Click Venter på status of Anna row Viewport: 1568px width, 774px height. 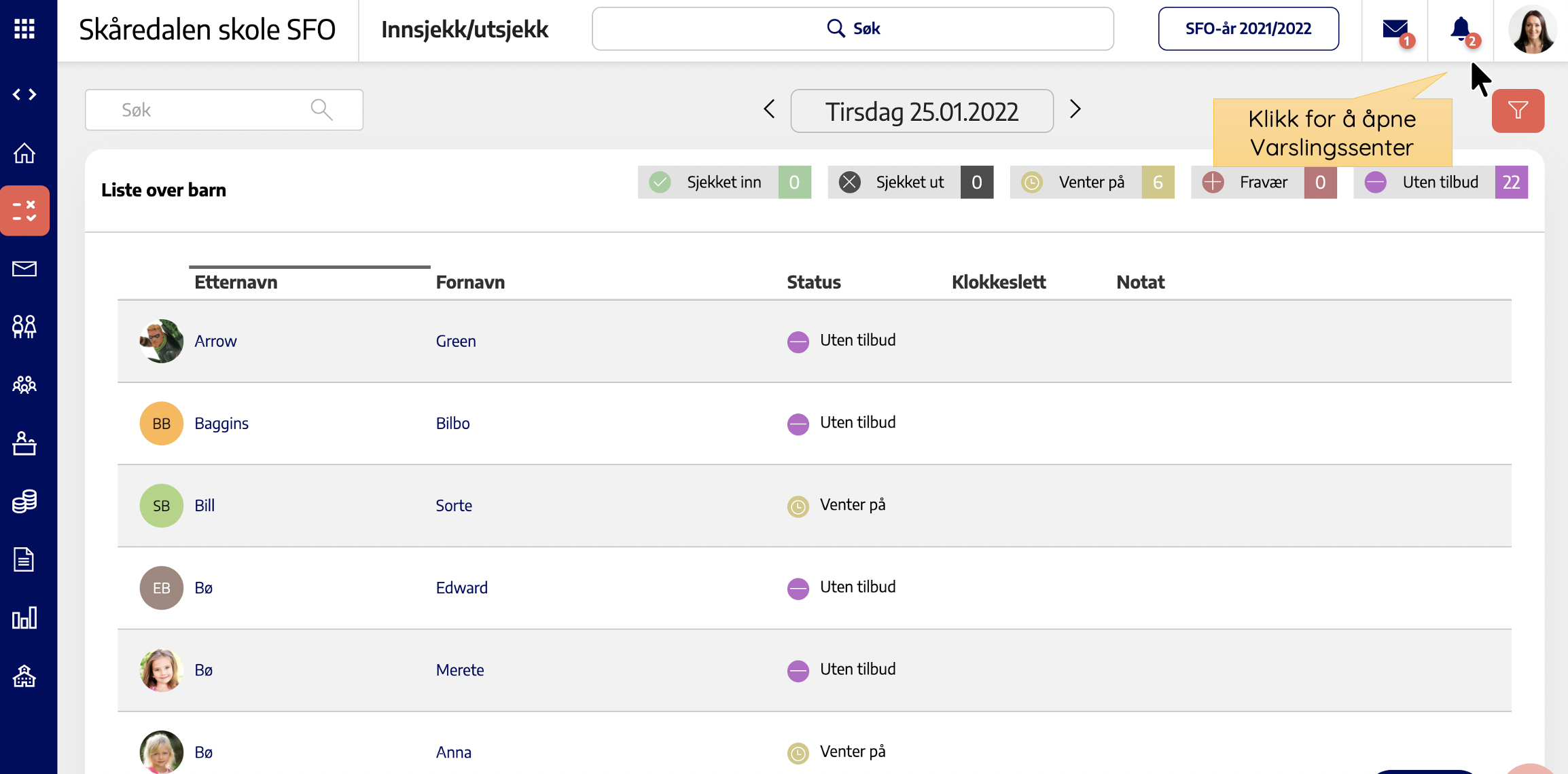point(836,752)
